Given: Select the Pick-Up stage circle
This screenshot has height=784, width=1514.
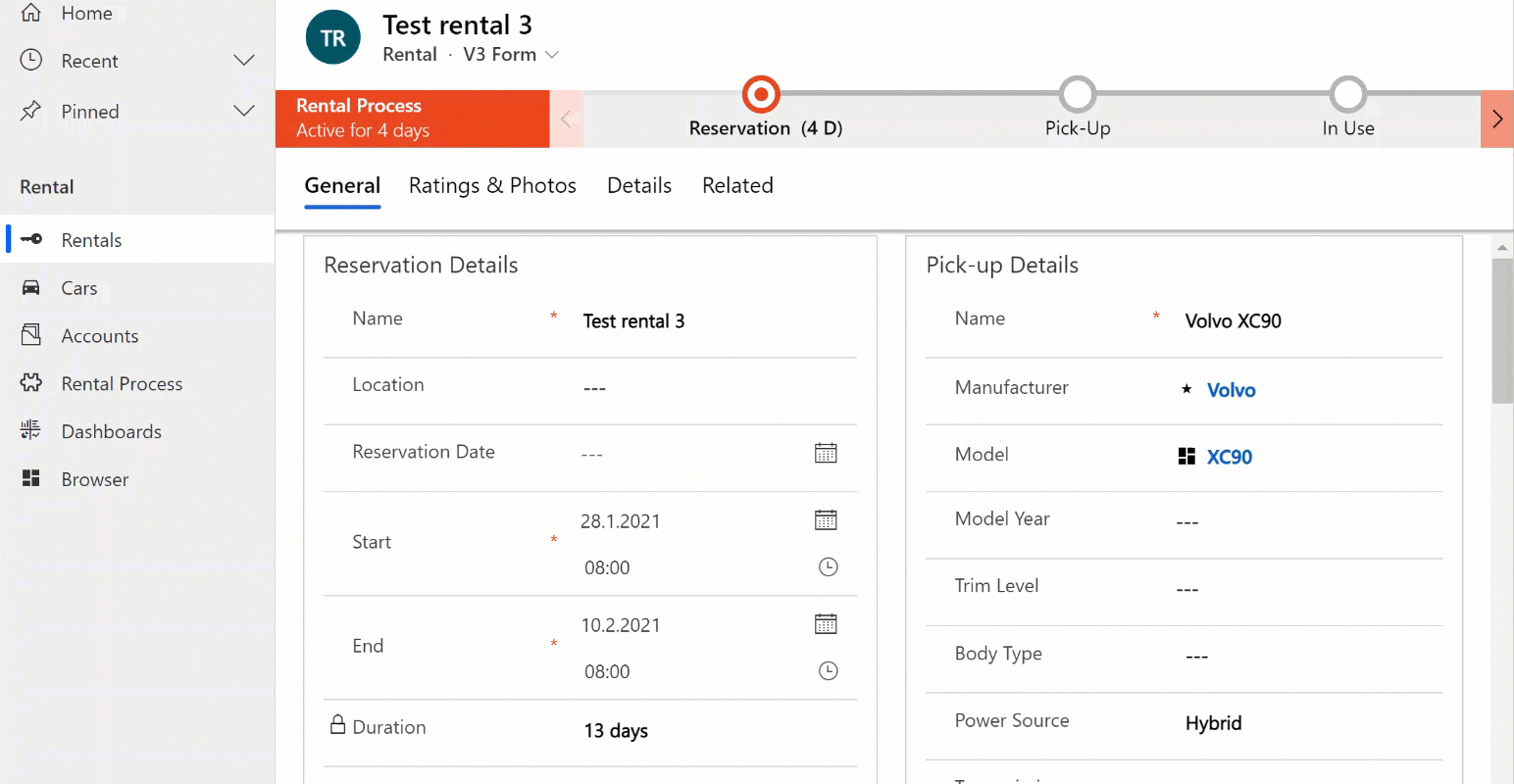Looking at the screenshot, I should pos(1078,95).
